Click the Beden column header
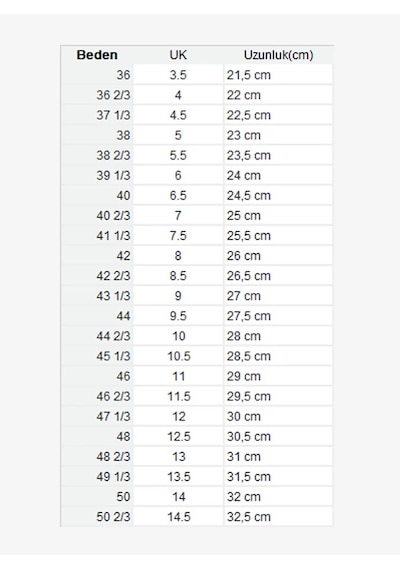Screen dimensions: 400x570 (x=97, y=55)
